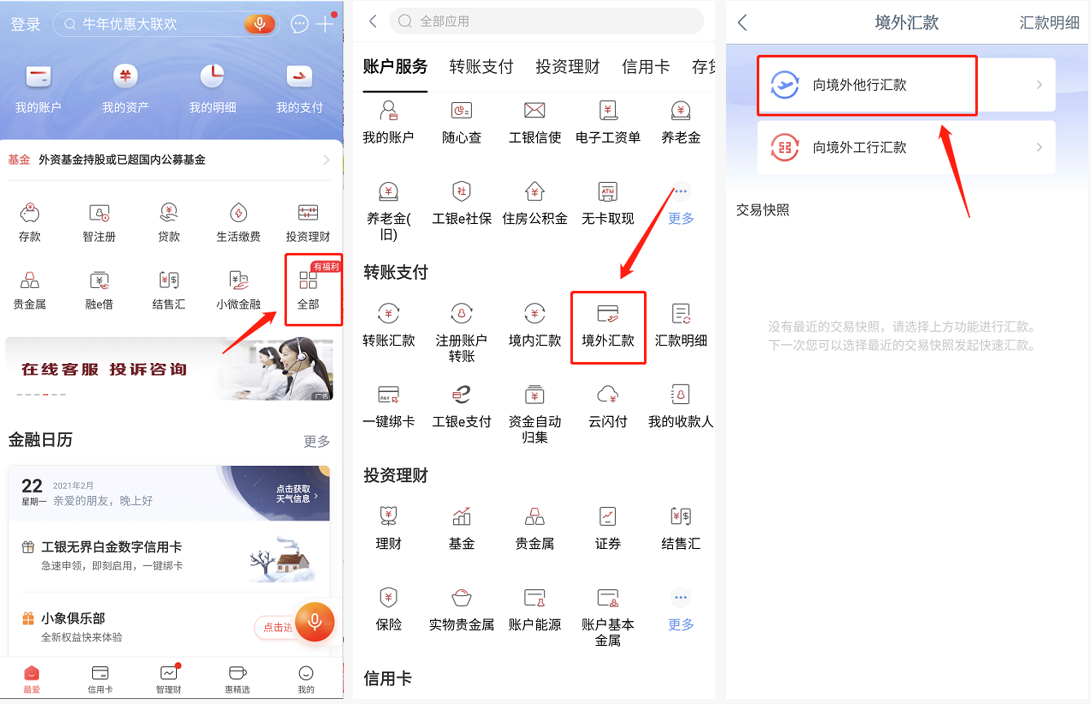
Task: Open 随心查 icon in 账户服务
Action: [461, 111]
